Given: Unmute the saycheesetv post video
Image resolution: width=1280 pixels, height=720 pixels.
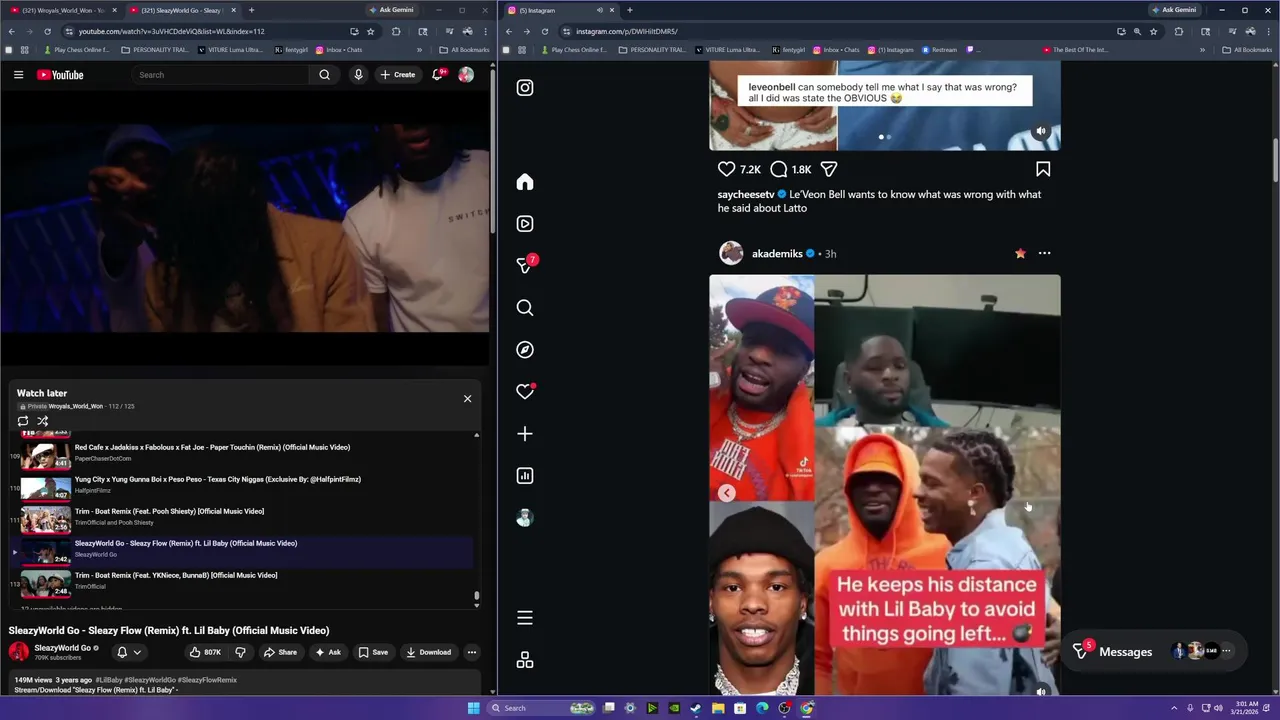Looking at the screenshot, I should click(x=1041, y=131).
